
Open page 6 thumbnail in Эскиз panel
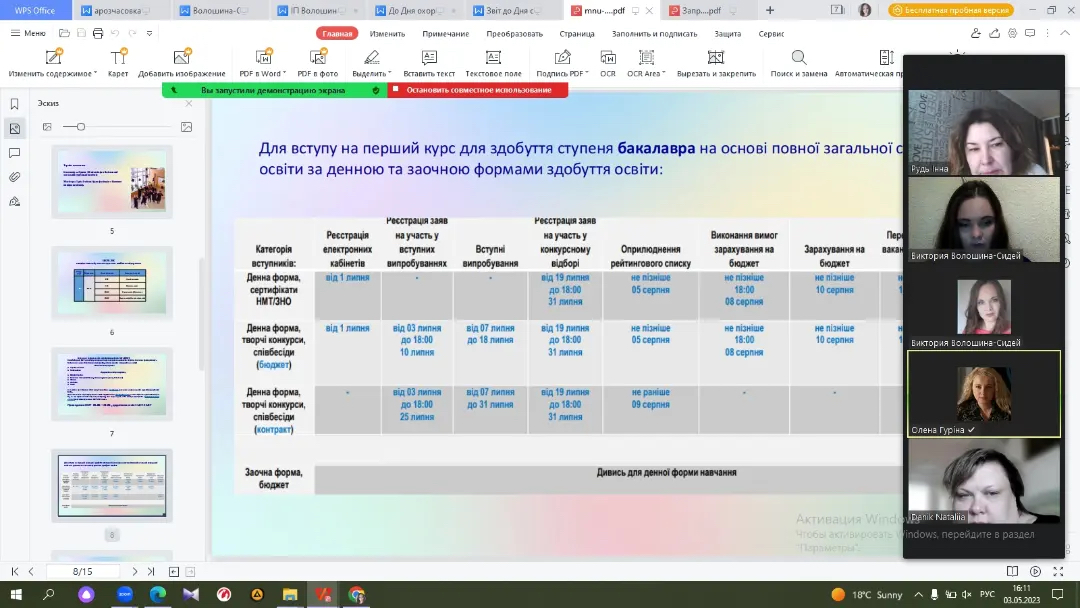click(x=112, y=283)
